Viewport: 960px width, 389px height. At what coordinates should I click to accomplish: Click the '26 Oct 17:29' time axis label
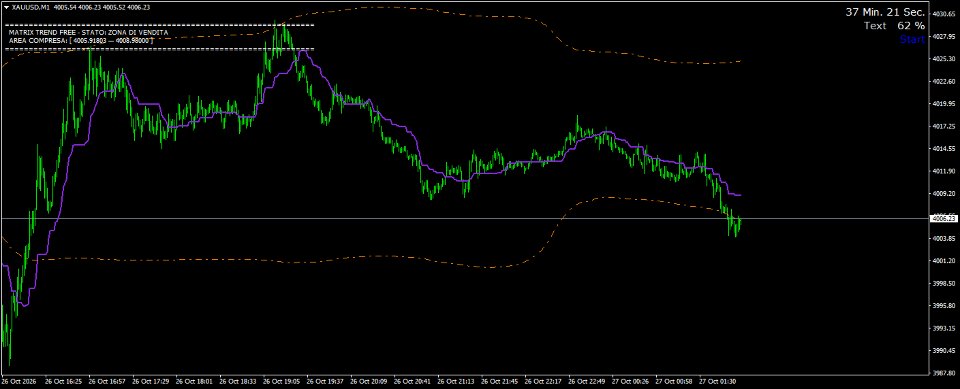coord(151,381)
